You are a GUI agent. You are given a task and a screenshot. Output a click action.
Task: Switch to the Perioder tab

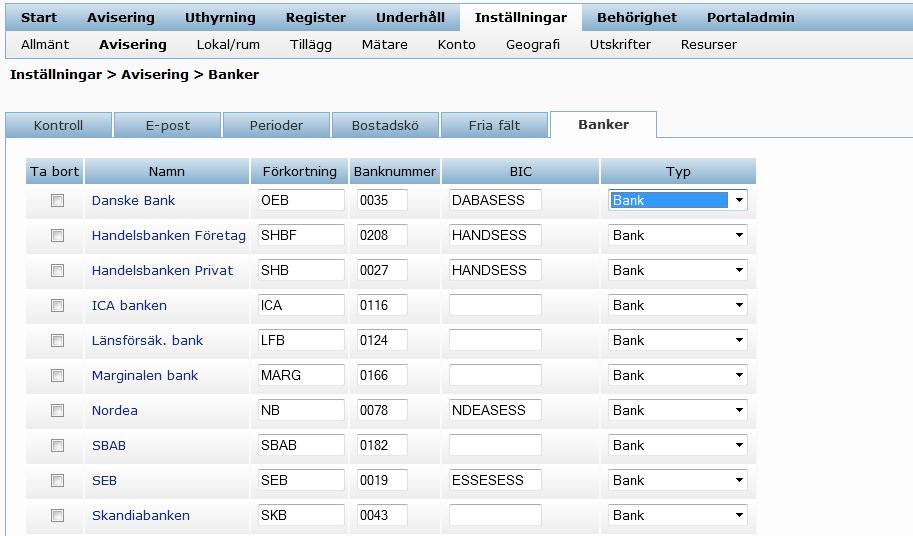point(276,125)
